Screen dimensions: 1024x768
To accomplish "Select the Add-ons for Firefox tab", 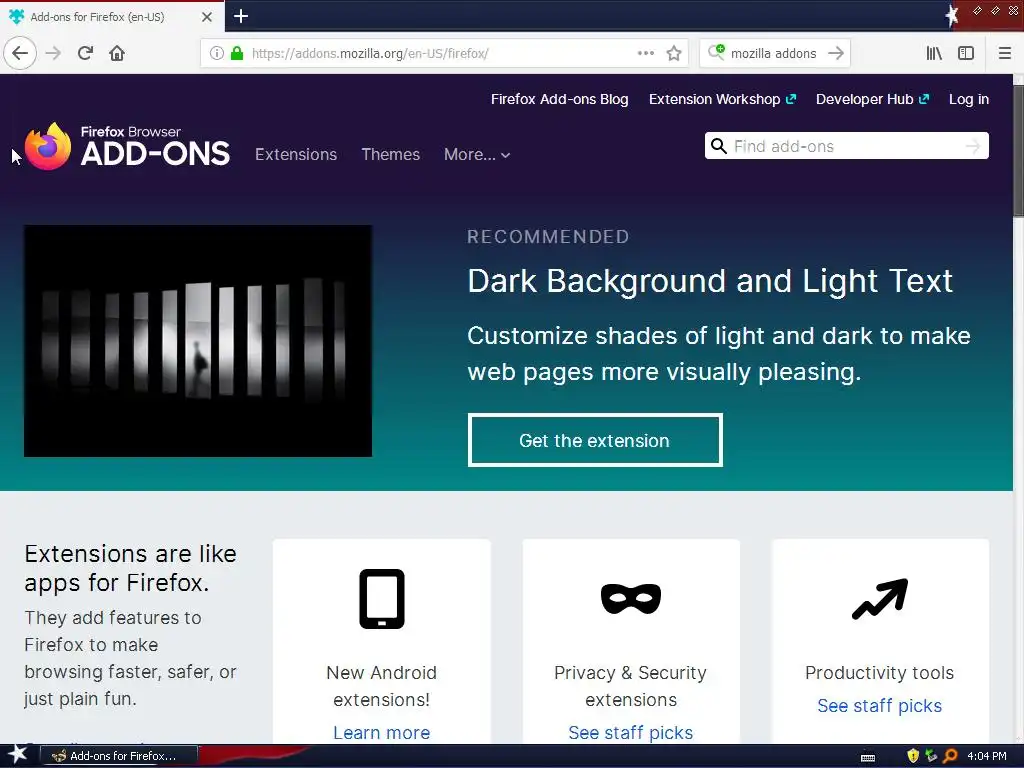I will tap(112, 17).
